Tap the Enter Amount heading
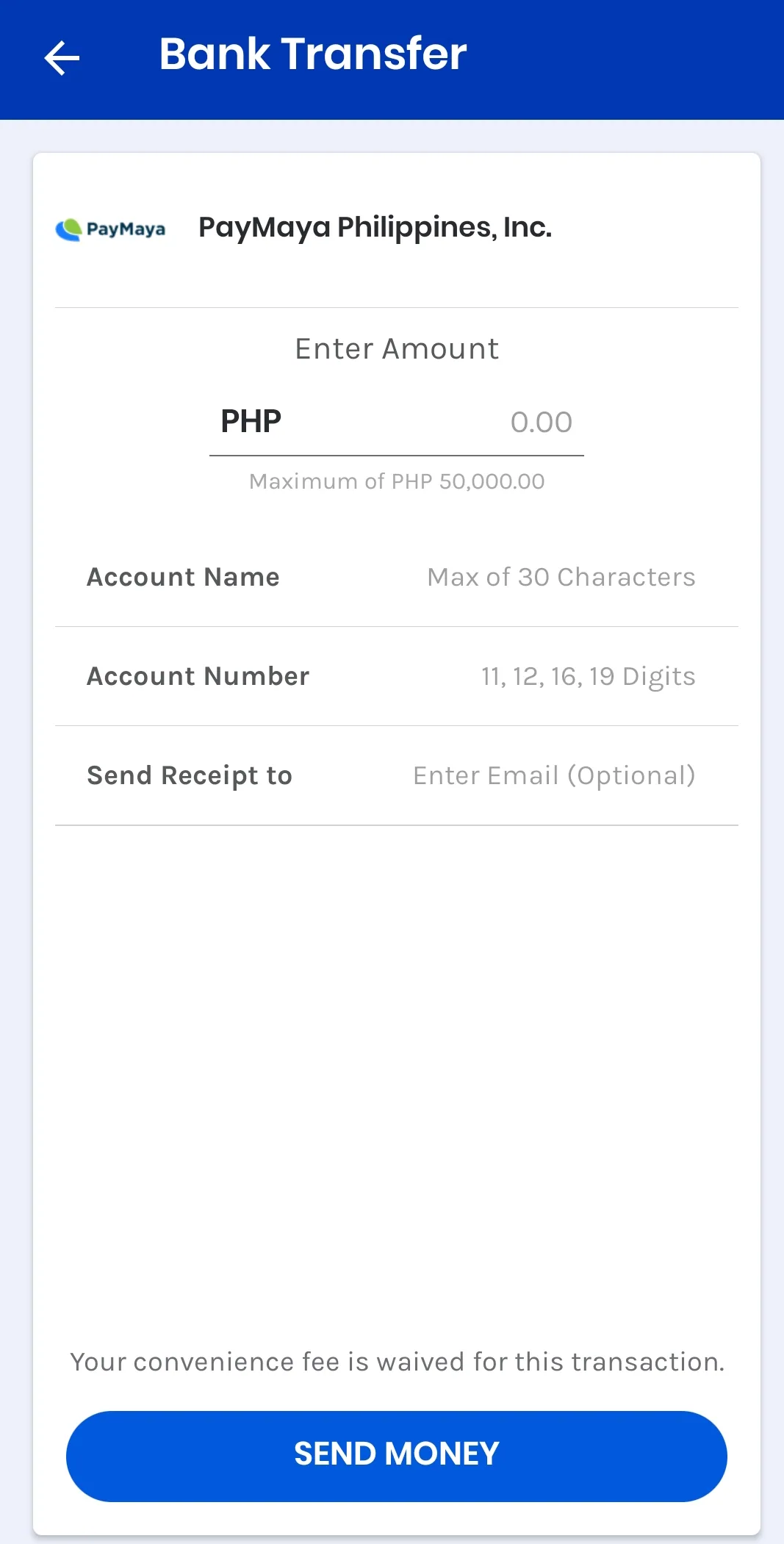Image resolution: width=784 pixels, height=1544 pixels. (397, 349)
